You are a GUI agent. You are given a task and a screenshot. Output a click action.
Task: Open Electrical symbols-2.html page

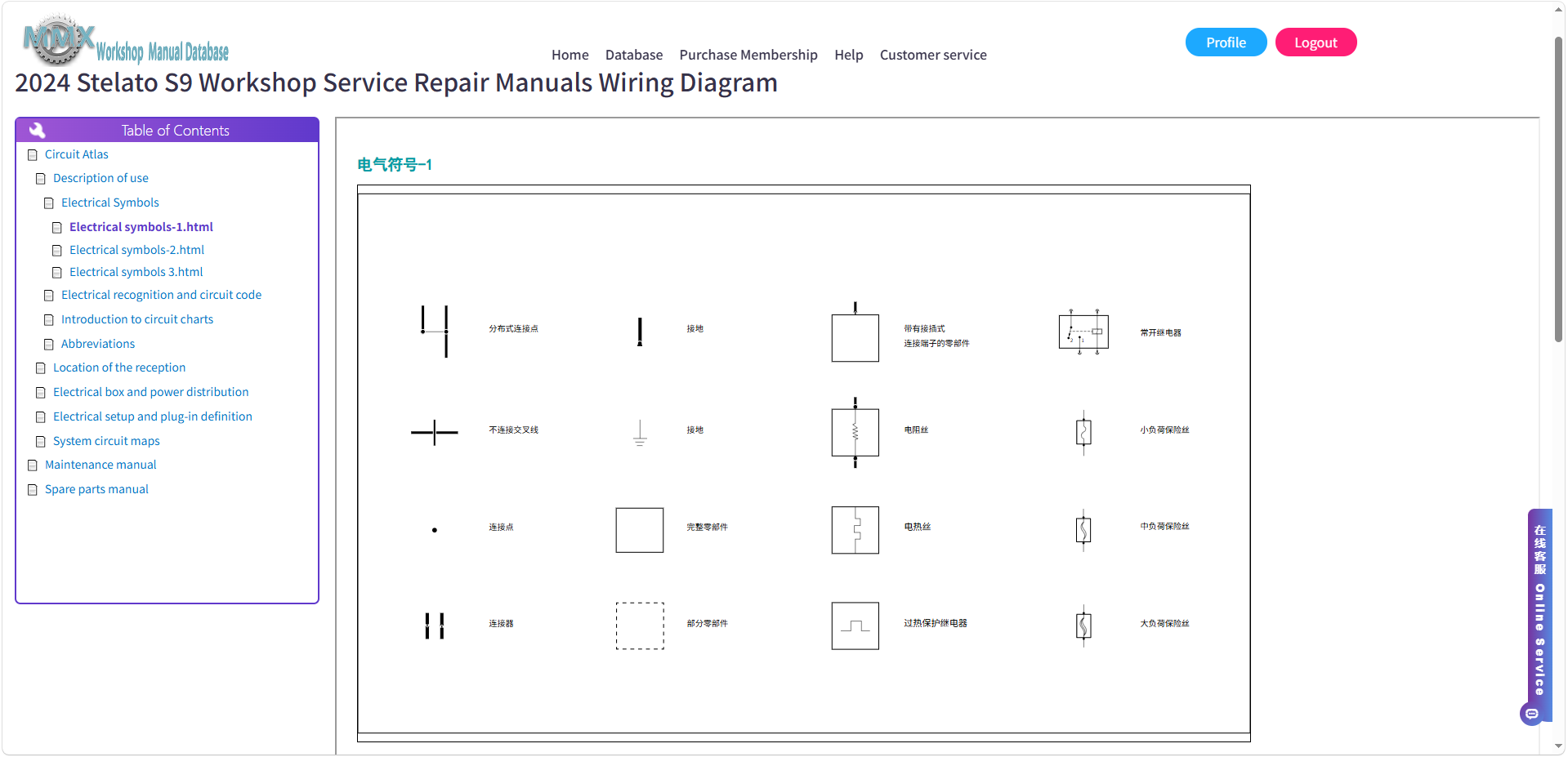pyautogui.click(x=136, y=250)
